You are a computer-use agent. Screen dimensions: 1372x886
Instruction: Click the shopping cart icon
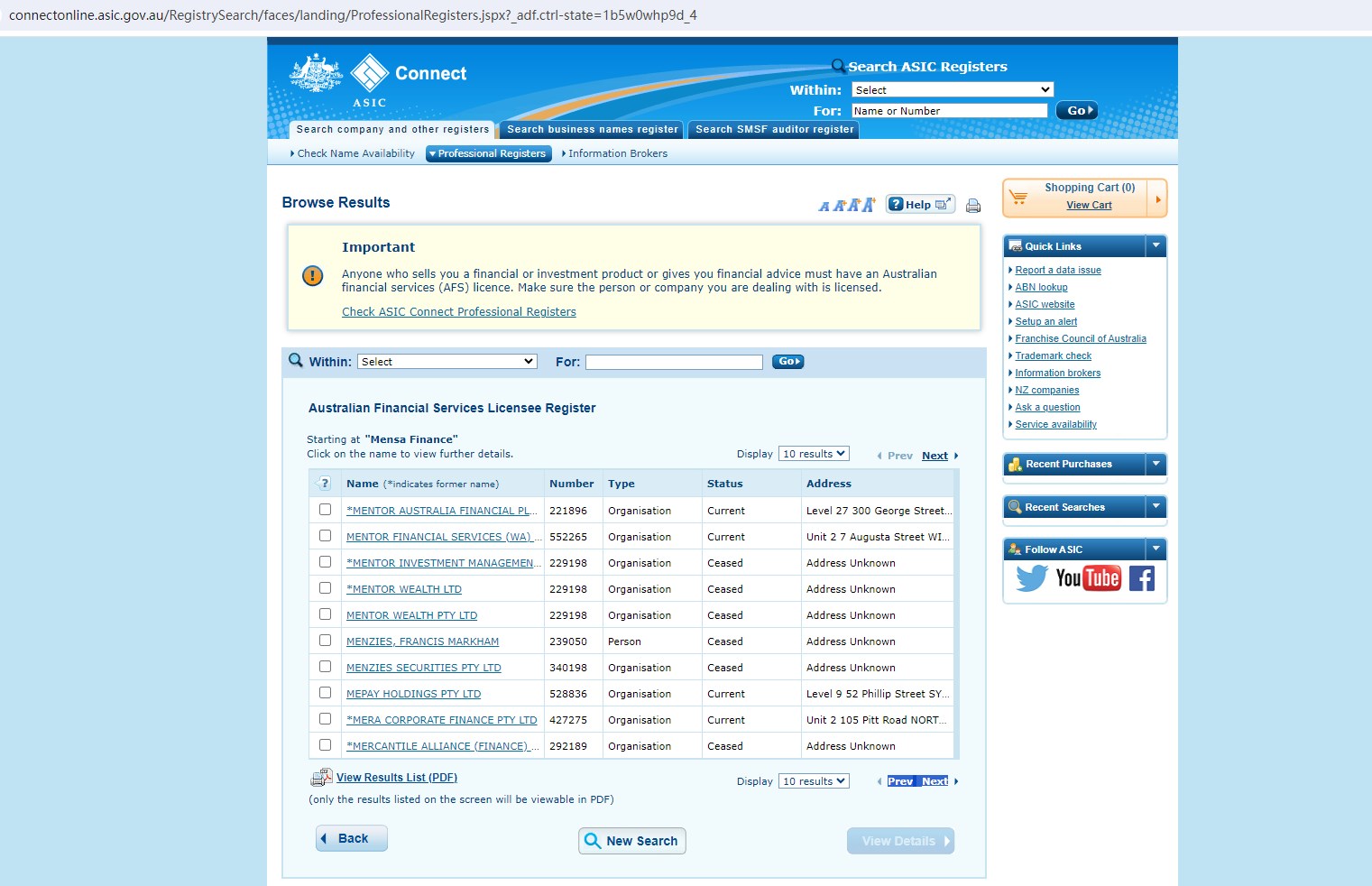click(x=1018, y=197)
